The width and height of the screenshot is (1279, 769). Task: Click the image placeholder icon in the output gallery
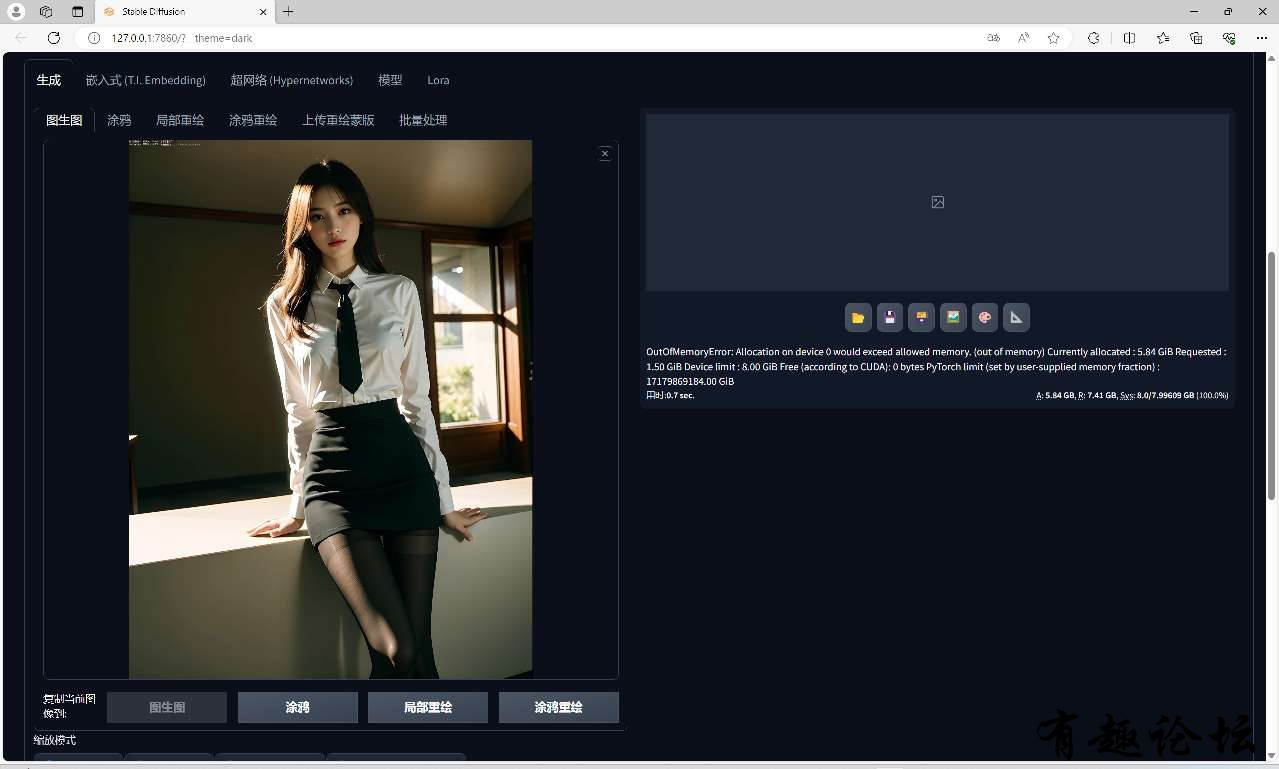[x=938, y=202]
